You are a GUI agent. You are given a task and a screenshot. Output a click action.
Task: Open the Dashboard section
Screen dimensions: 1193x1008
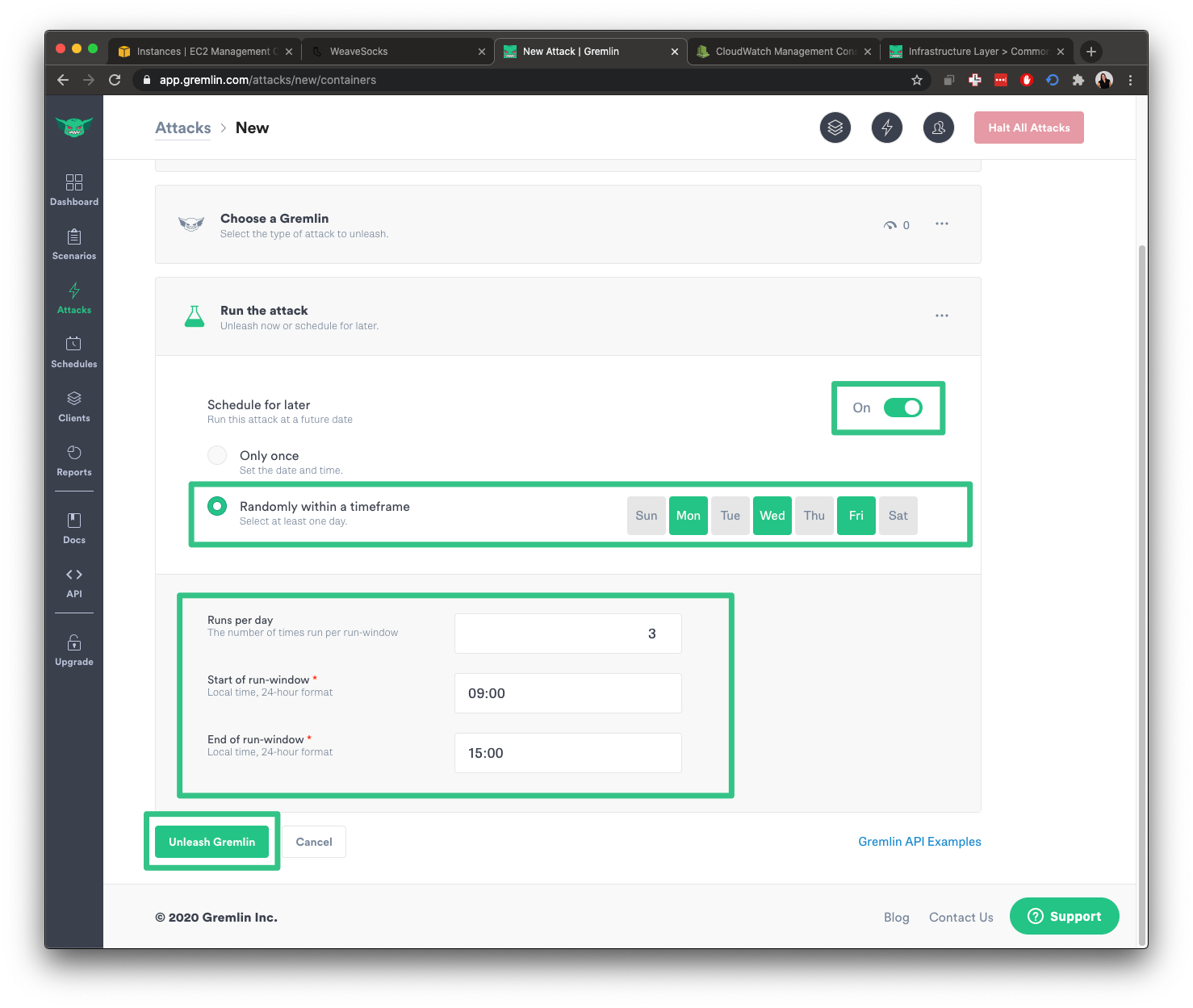point(74,190)
